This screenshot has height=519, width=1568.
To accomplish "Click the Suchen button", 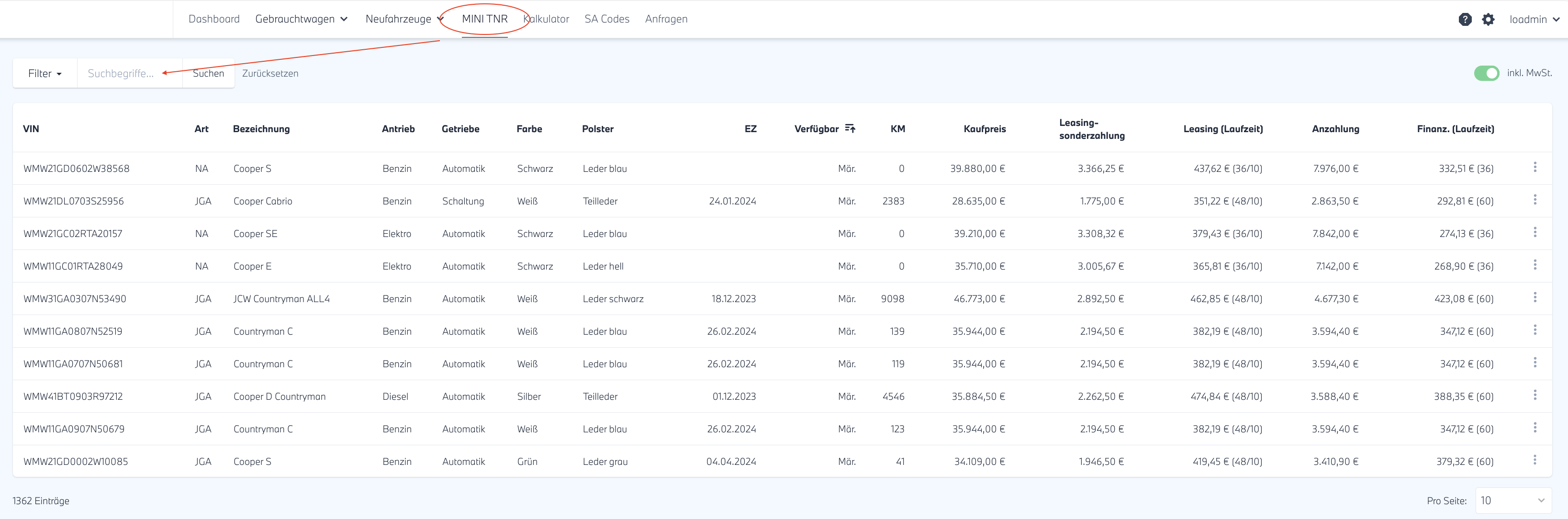I will pos(208,74).
